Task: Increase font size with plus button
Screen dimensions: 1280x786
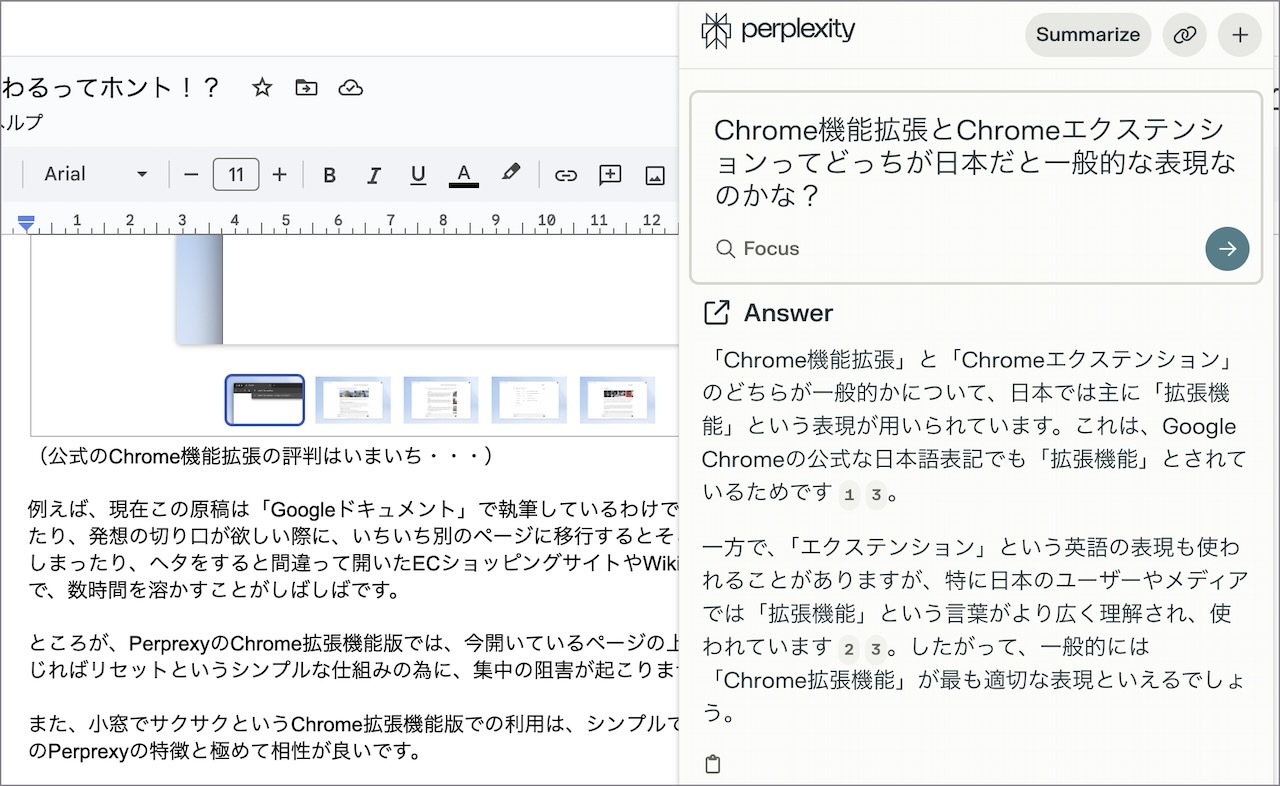Action: pos(279,175)
